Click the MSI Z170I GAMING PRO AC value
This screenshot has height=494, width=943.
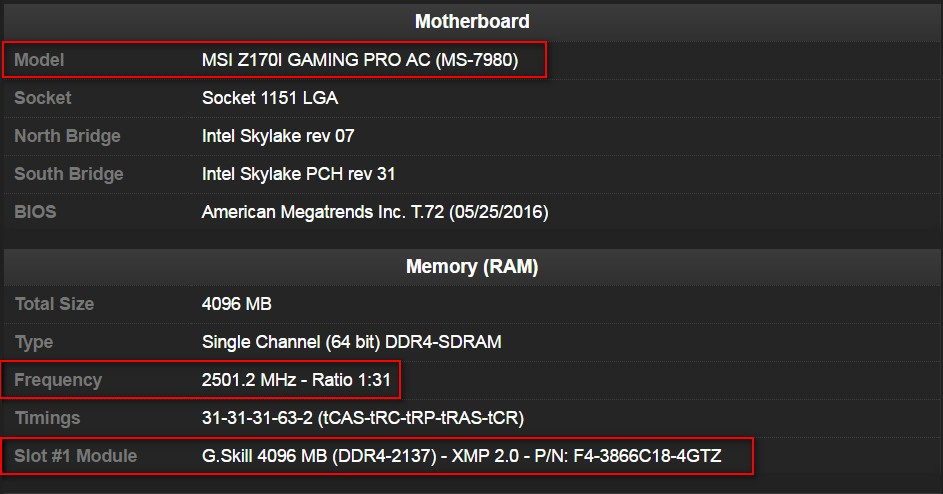[x=360, y=60]
